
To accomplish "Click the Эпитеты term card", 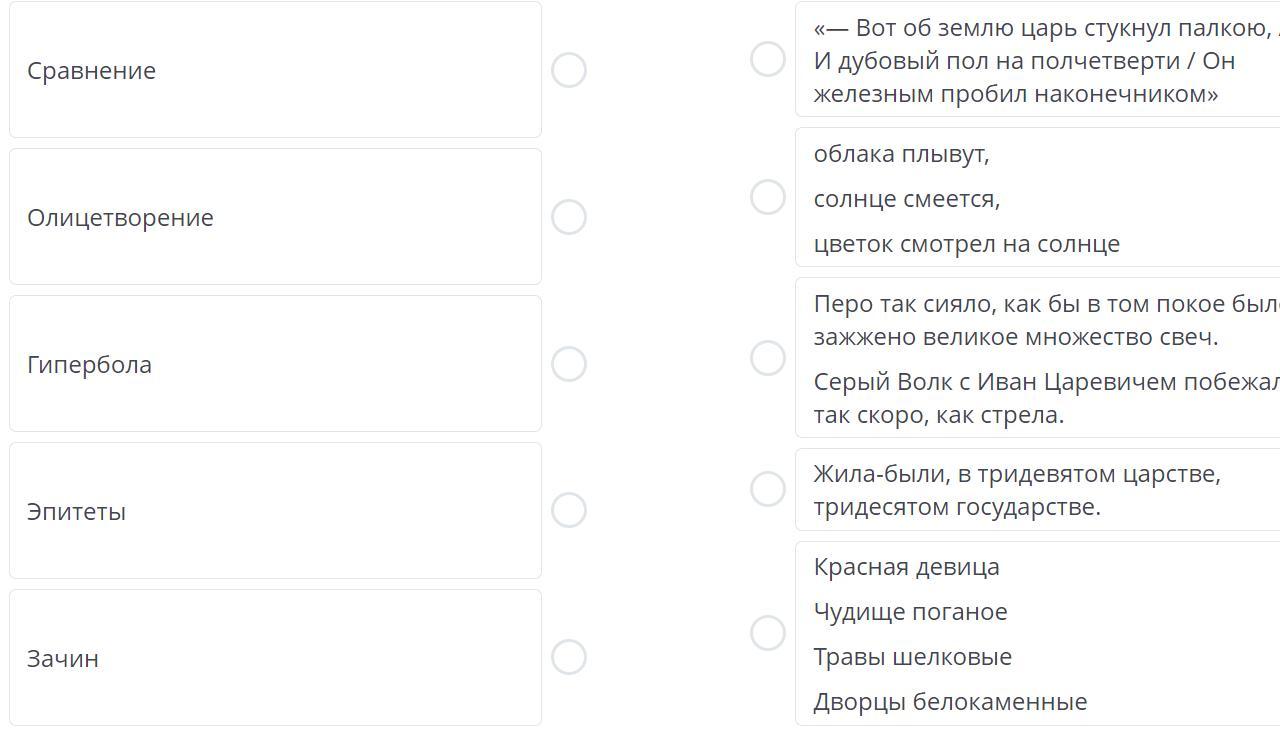I will pos(275,511).
